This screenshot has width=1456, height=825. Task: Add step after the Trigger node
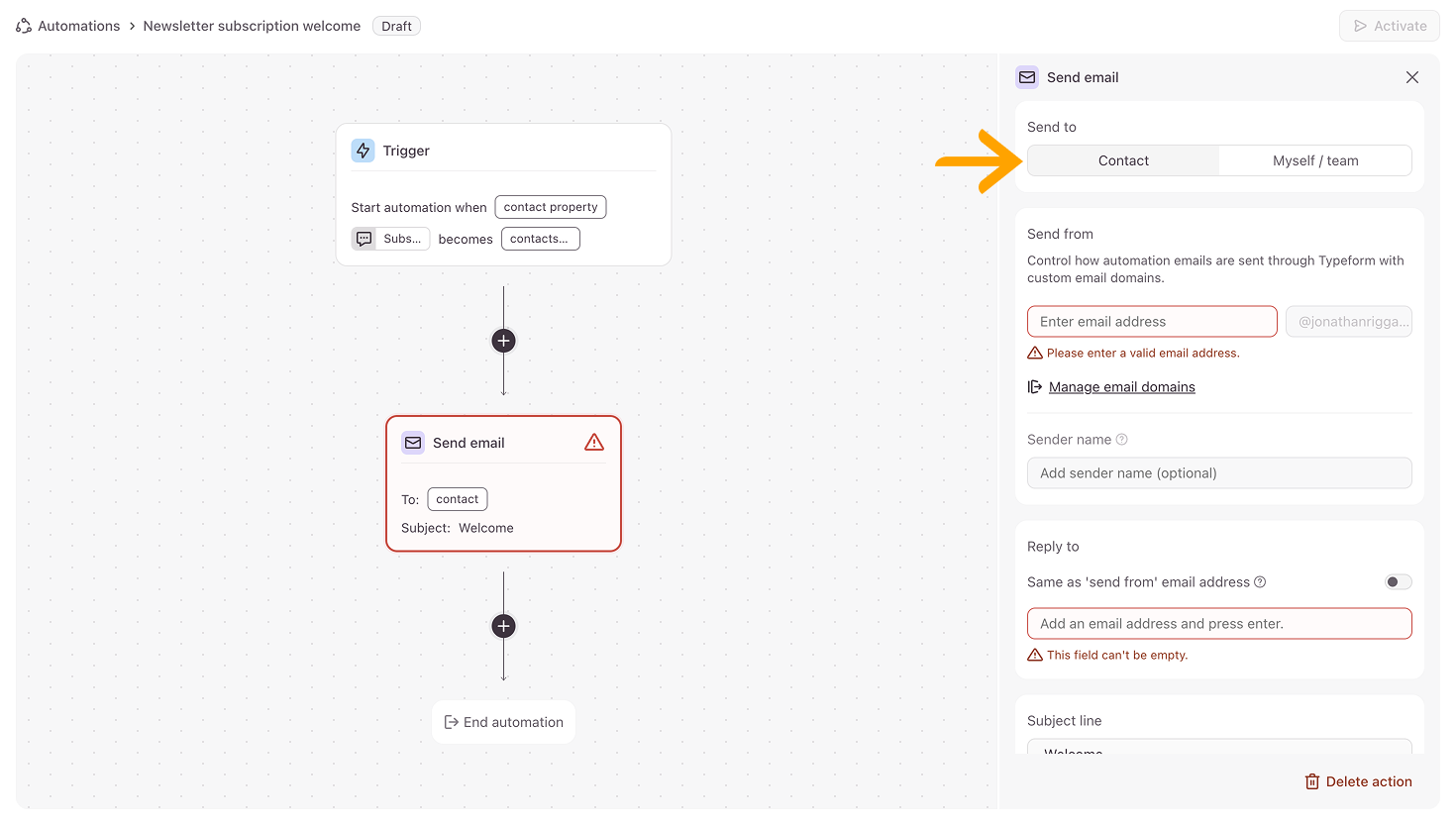tap(503, 341)
